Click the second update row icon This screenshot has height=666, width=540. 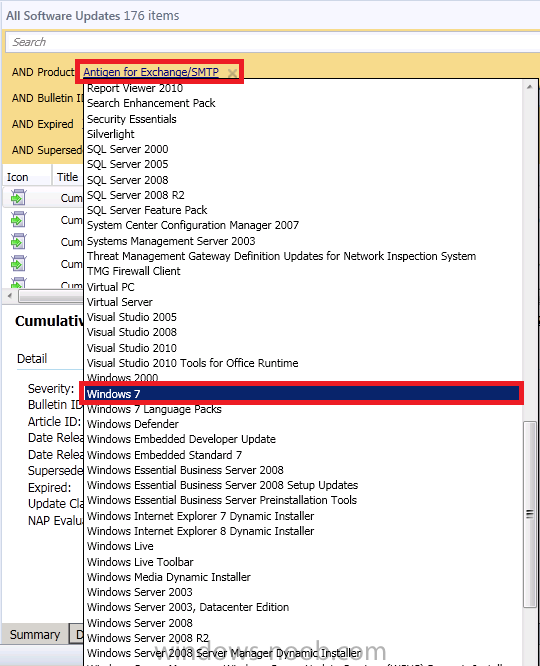(x=18, y=220)
